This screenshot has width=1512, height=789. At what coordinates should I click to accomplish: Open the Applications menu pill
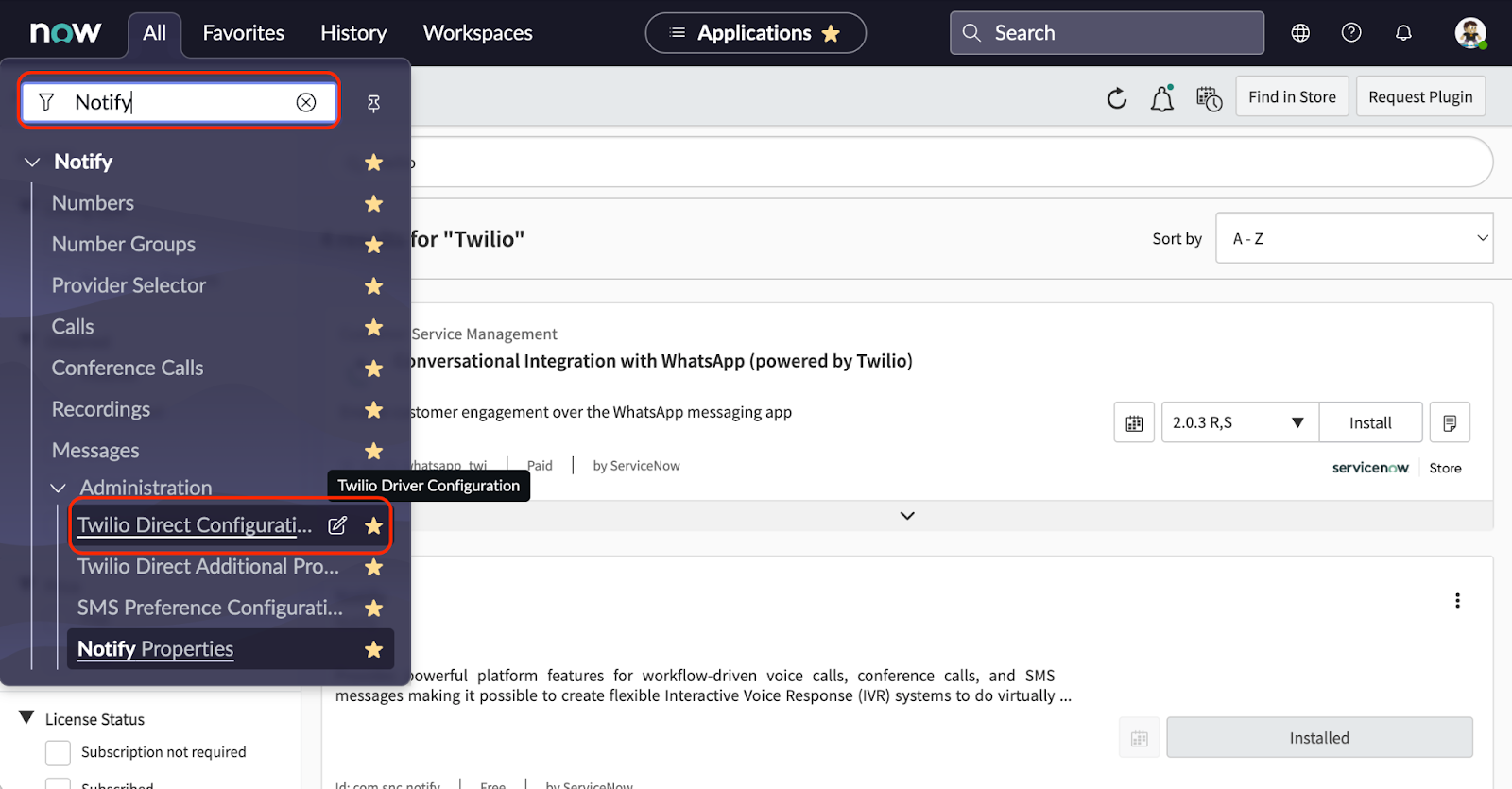755,33
